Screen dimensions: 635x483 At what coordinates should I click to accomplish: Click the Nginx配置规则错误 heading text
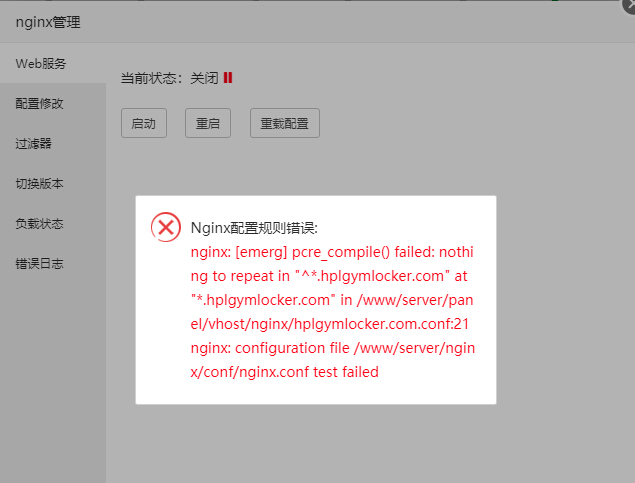[x=254, y=228]
